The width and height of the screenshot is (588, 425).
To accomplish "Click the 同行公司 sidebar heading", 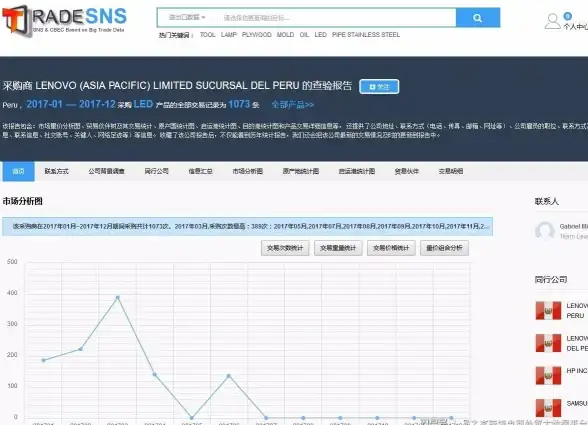I will [x=551, y=279].
